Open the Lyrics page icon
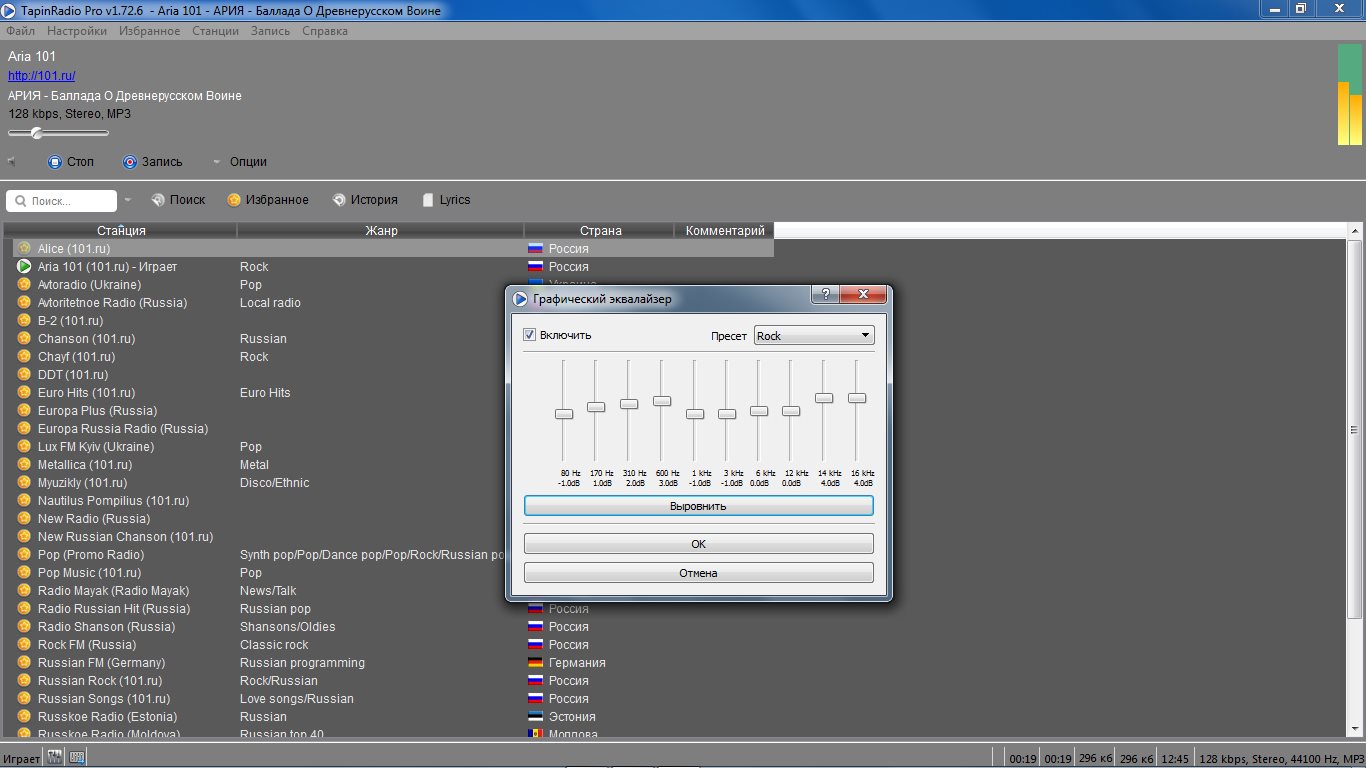 (x=428, y=200)
